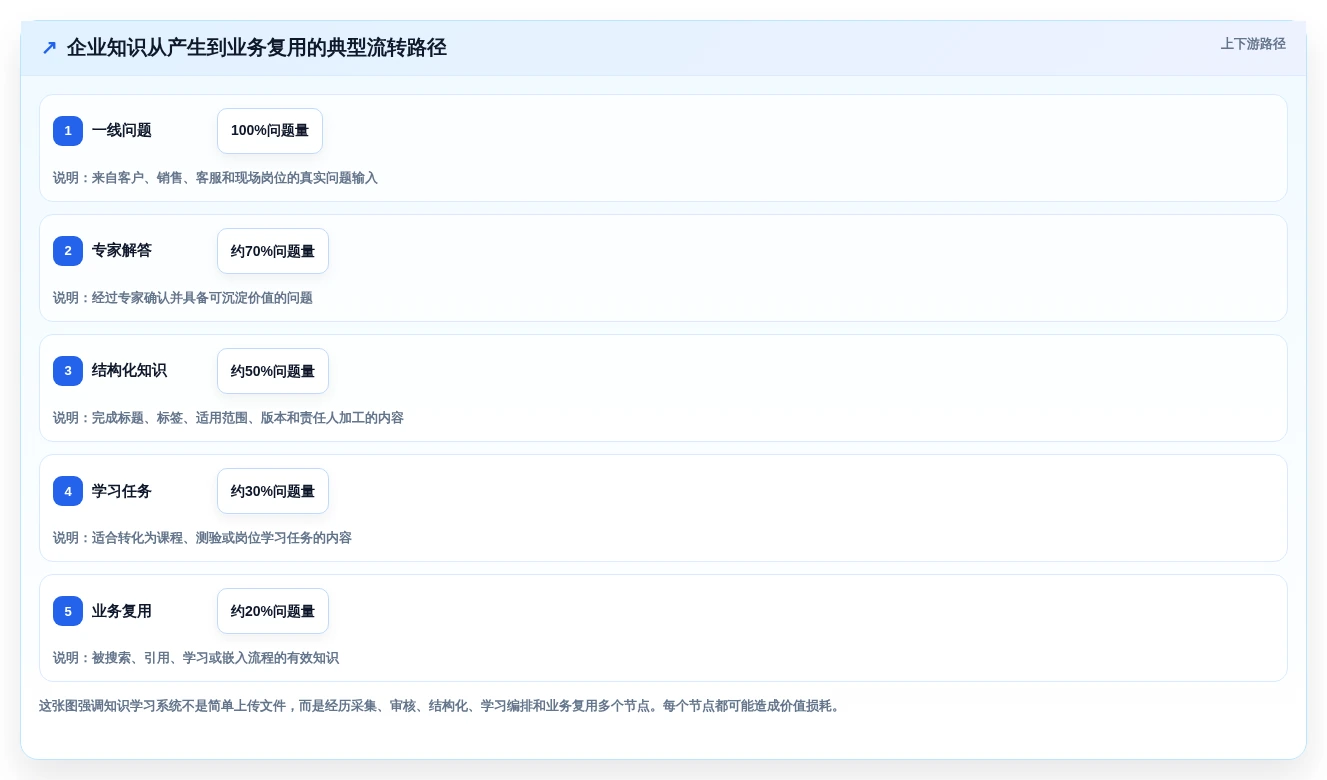
Task: Click description 完成标题、标签、适用范围、版本和责任人加工的内容
Action: (248, 418)
